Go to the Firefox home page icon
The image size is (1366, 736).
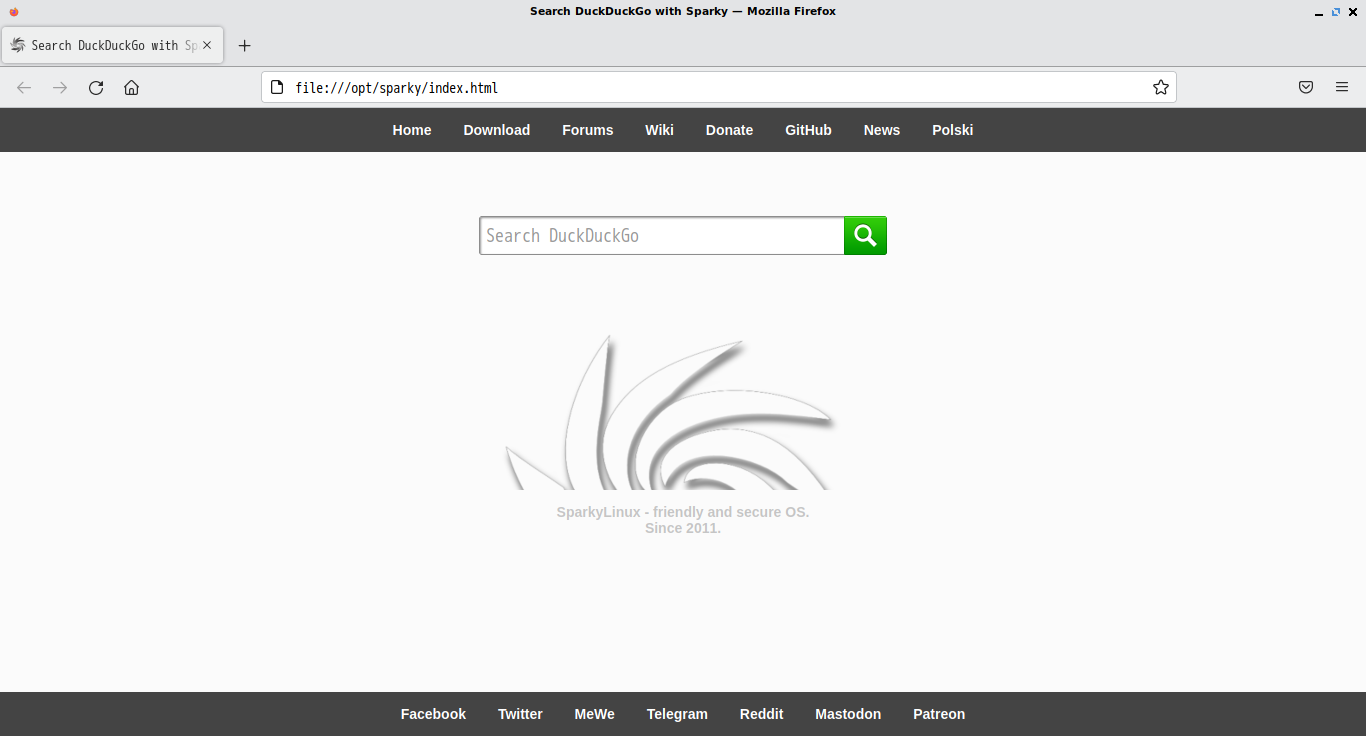[x=132, y=88]
